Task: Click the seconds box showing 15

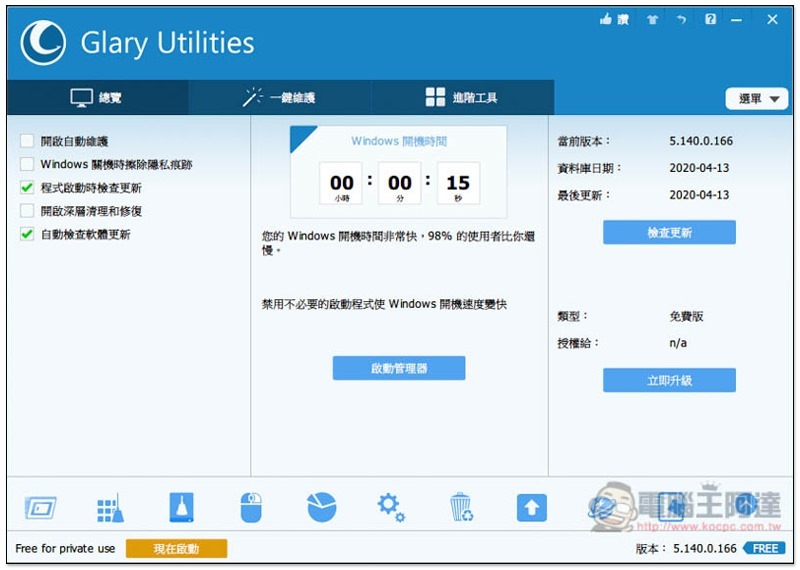Action: coord(458,184)
